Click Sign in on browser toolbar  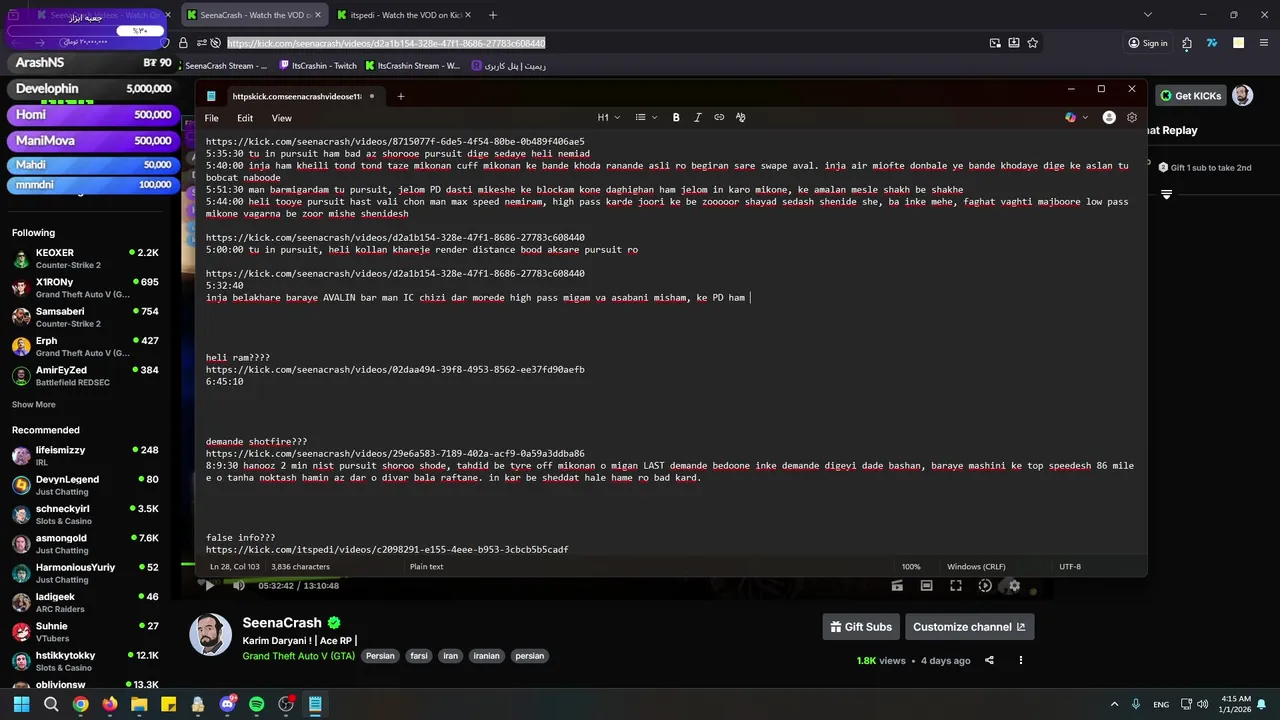point(1148,43)
